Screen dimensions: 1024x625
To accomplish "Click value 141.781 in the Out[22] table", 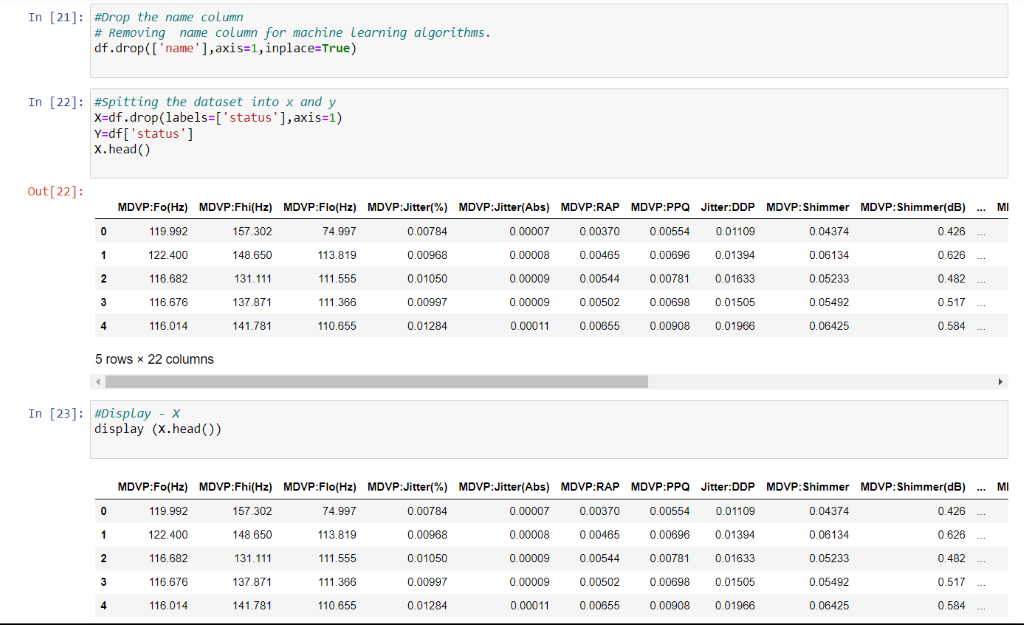I will coord(252,326).
